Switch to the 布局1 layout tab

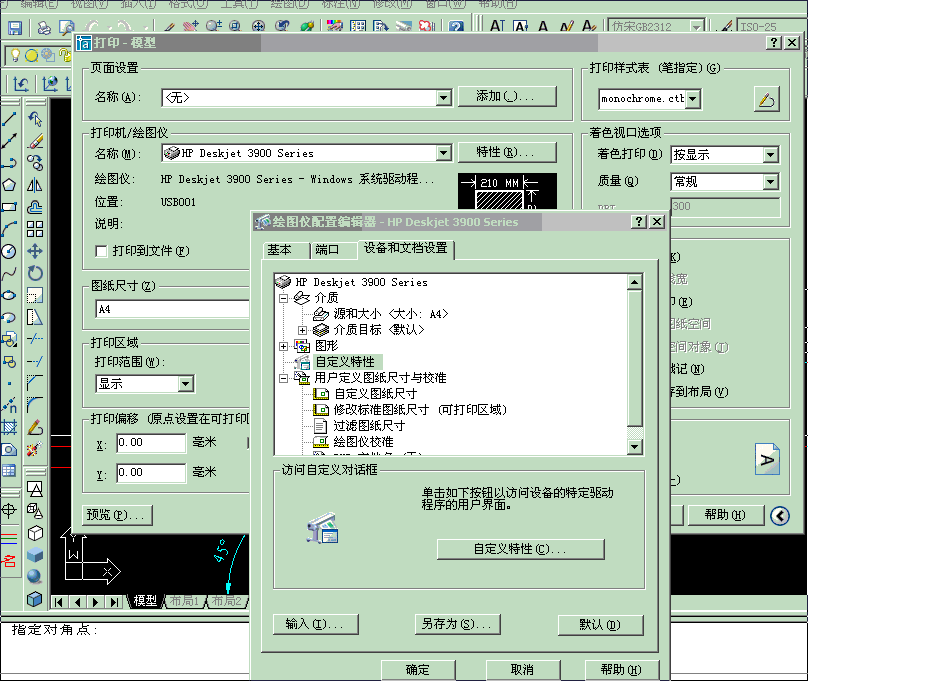click(184, 600)
